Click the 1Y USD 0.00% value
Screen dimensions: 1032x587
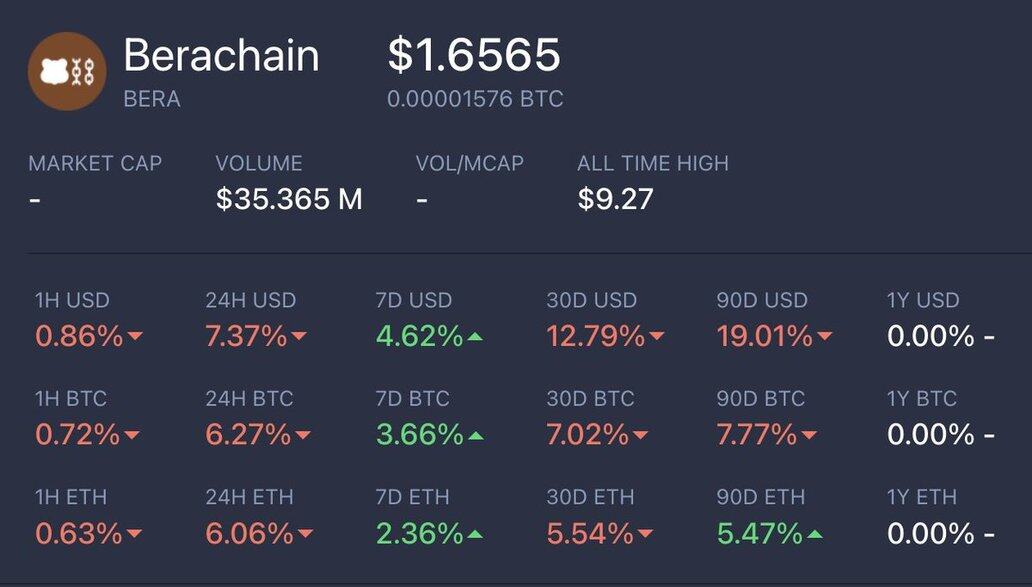[930, 336]
